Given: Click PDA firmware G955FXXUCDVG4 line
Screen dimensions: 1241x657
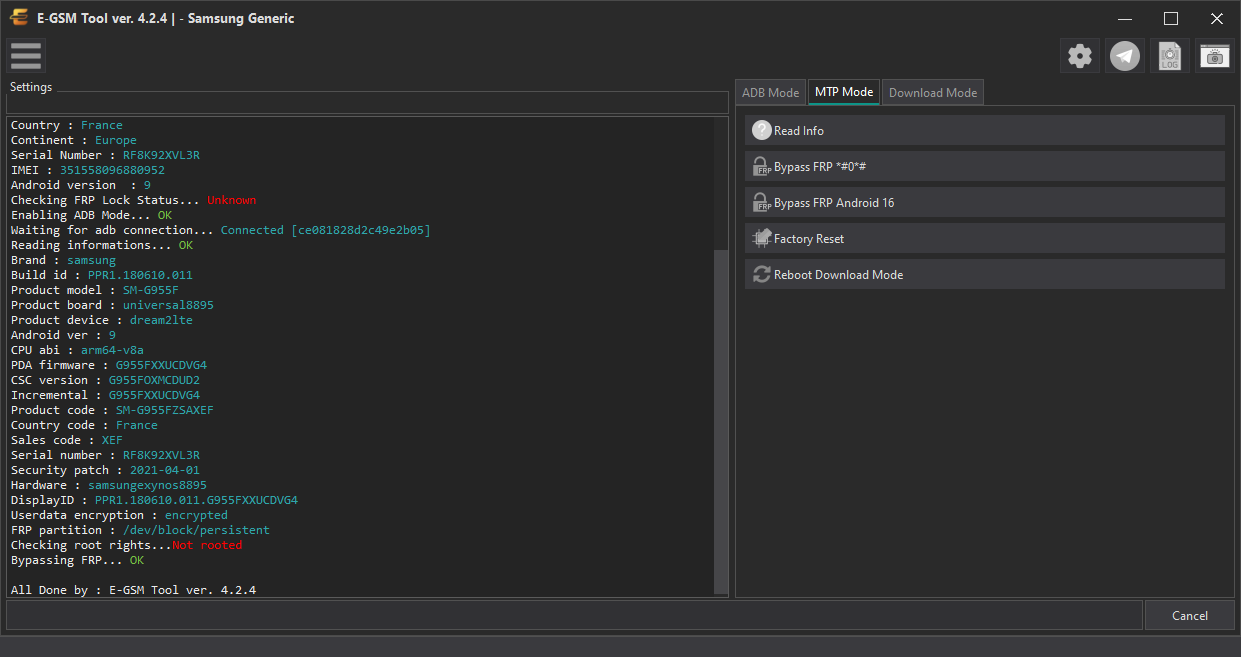Looking at the screenshot, I should (x=109, y=365).
